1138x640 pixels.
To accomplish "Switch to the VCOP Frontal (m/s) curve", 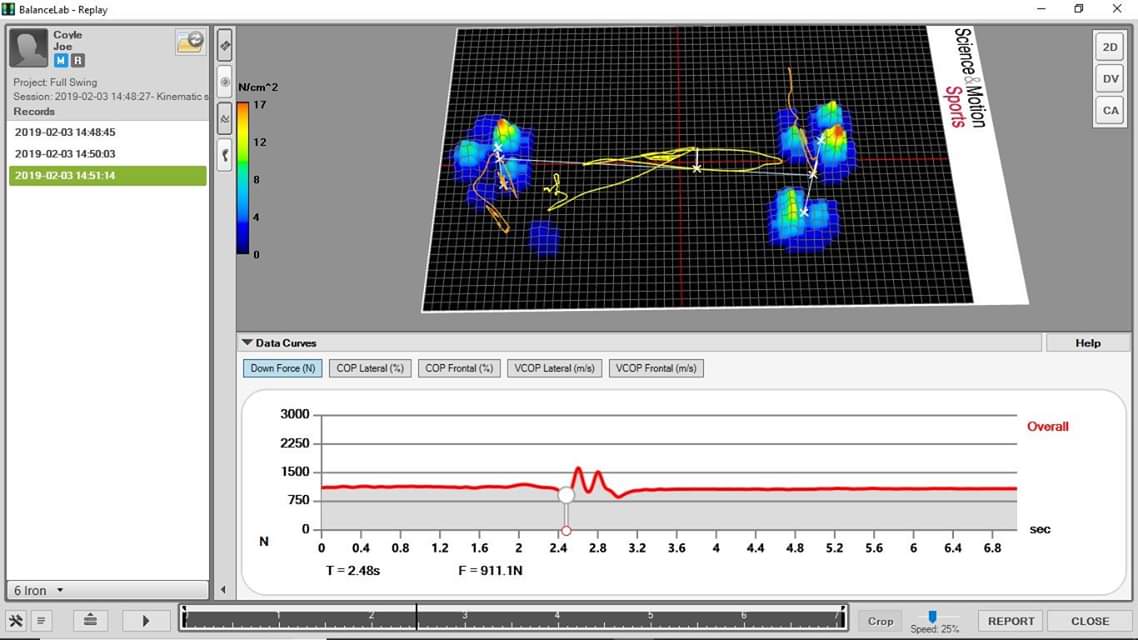I will 656,368.
